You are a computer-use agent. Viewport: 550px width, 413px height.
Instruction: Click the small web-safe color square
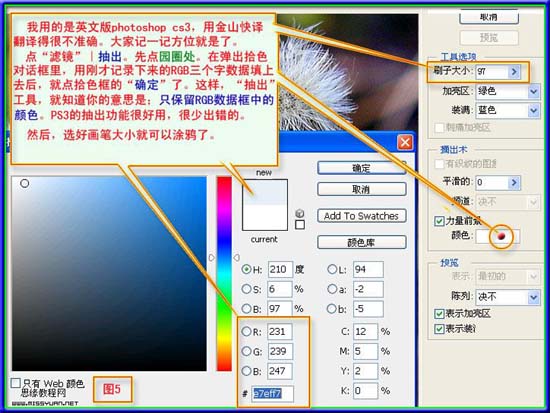(x=300, y=225)
